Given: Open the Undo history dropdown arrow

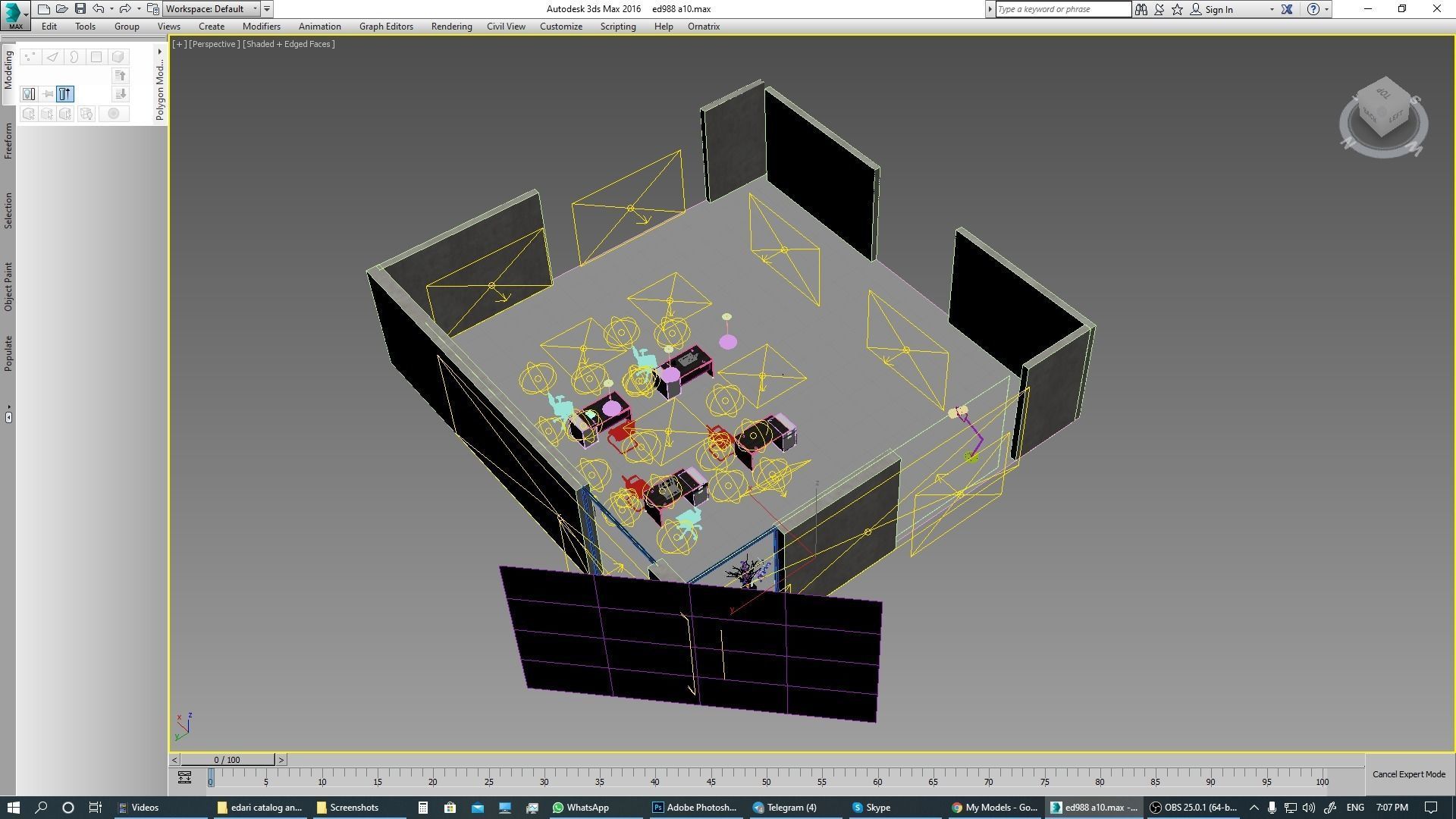Looking at the screenshot, I should click(x=111, y=9).
